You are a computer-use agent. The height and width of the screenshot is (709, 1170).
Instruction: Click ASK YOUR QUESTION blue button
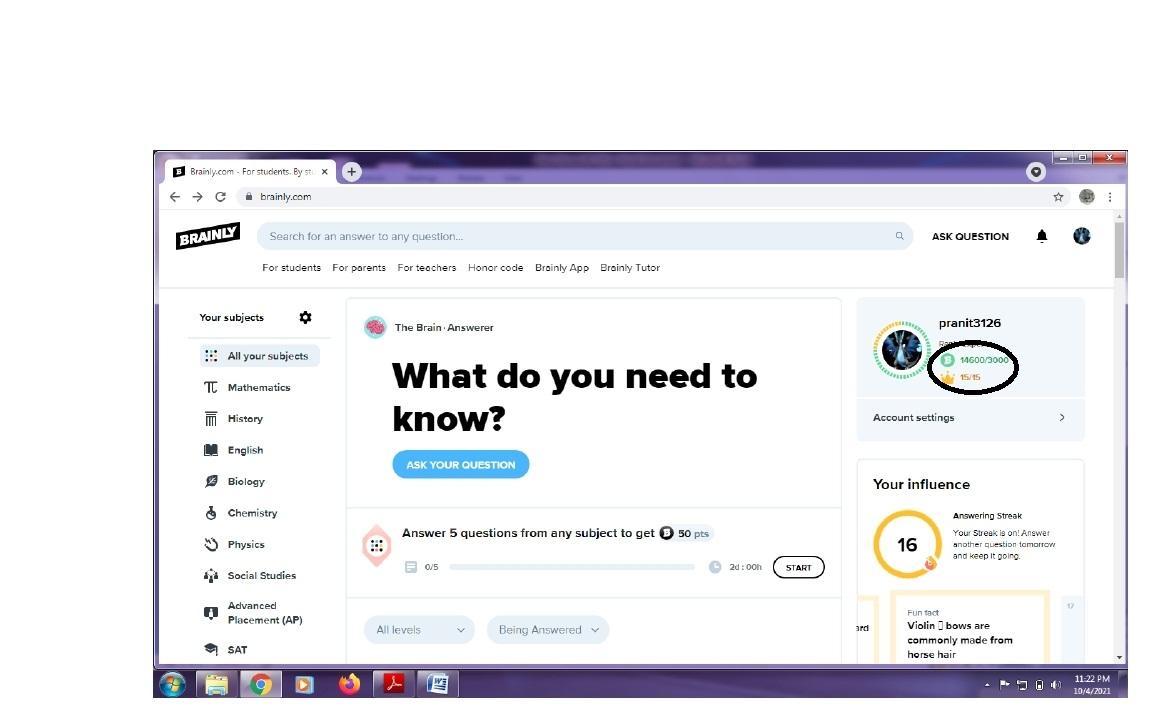(460, 464)
